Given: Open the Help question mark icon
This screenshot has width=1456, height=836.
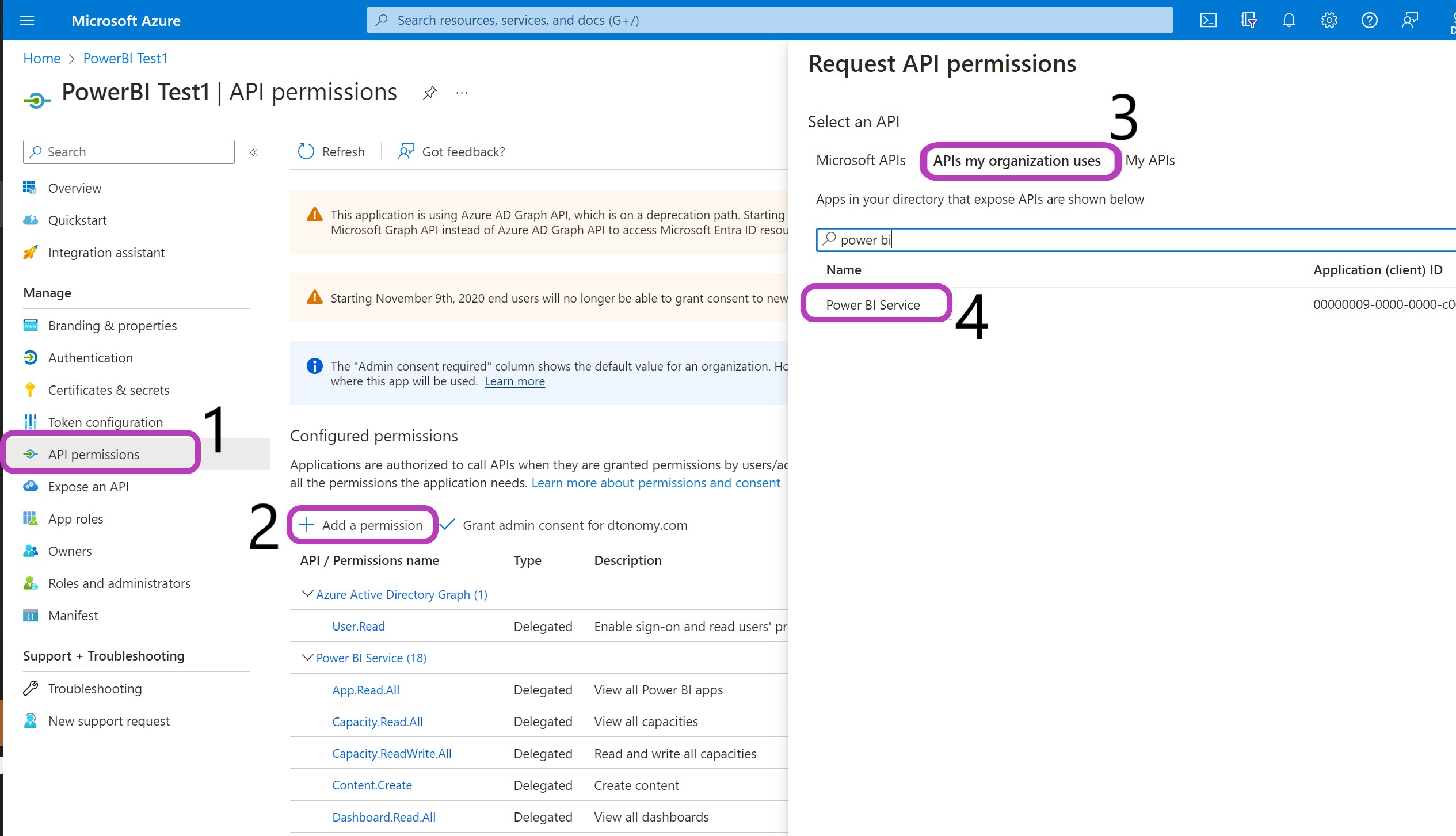Looking at the screenshot, I should [x=1369, y=21].
